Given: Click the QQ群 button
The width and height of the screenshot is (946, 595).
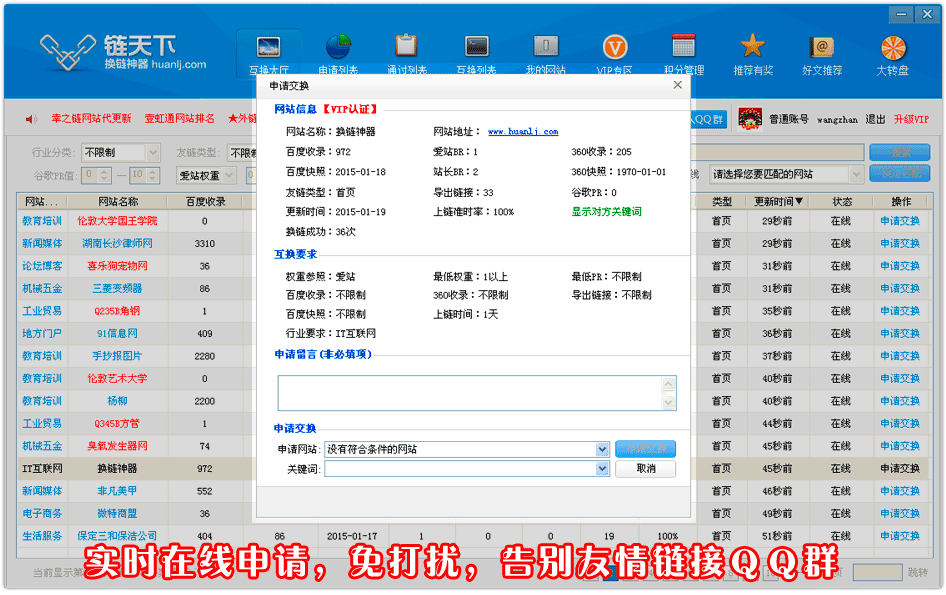Looking at the screenshot, I should (x=707, y=119).
